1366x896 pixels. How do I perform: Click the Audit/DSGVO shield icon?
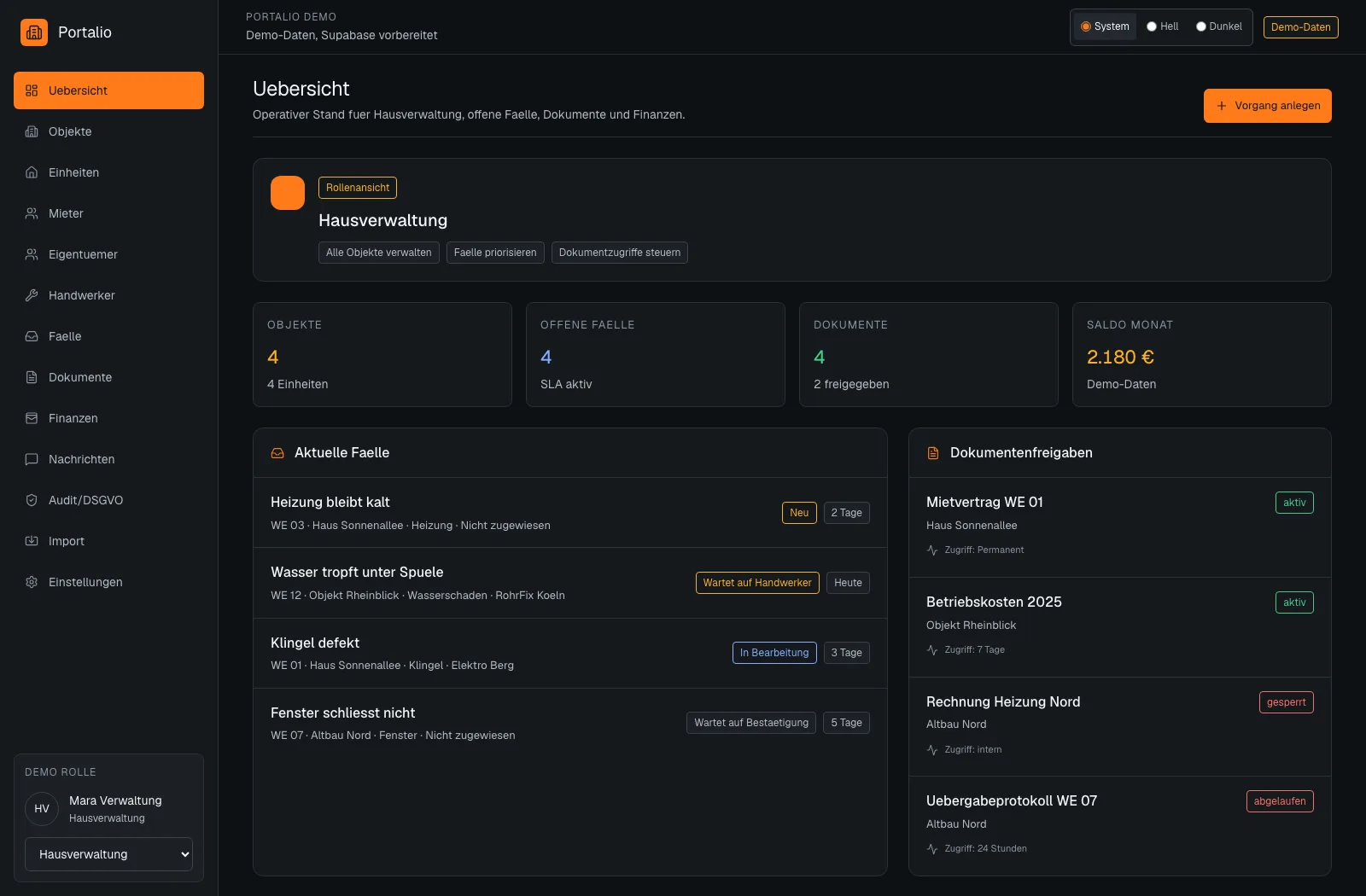tap(32, 500)
